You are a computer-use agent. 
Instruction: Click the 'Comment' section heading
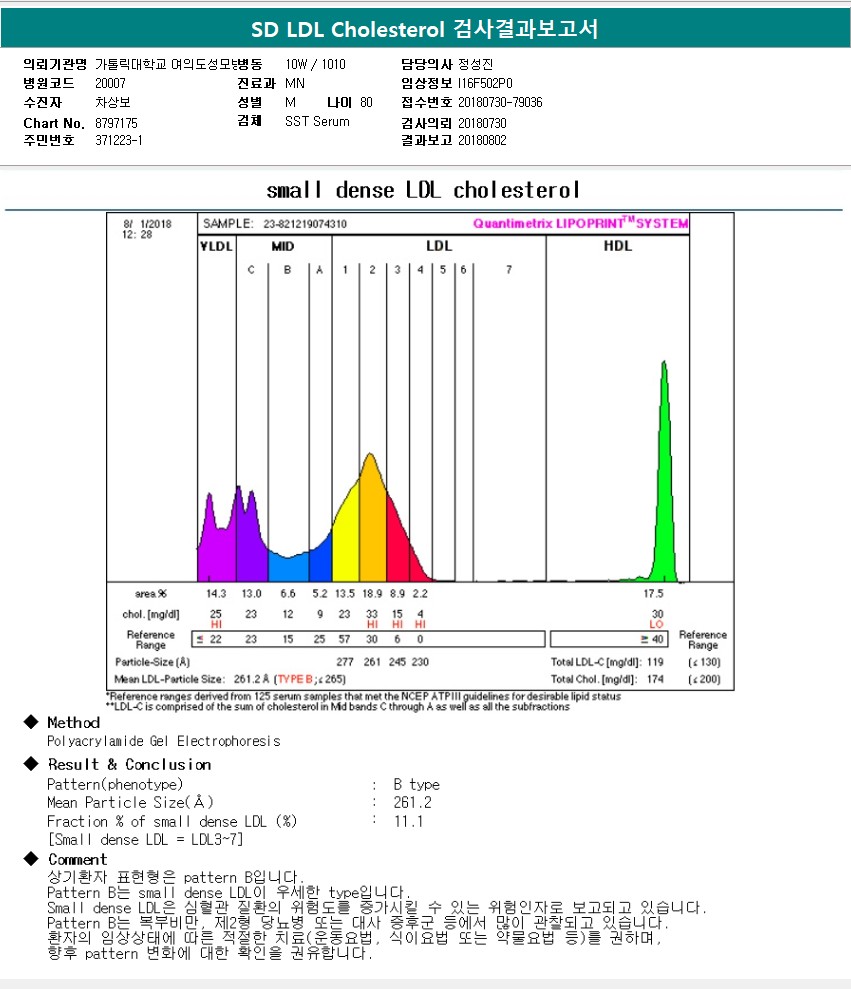tap(78, 860)
